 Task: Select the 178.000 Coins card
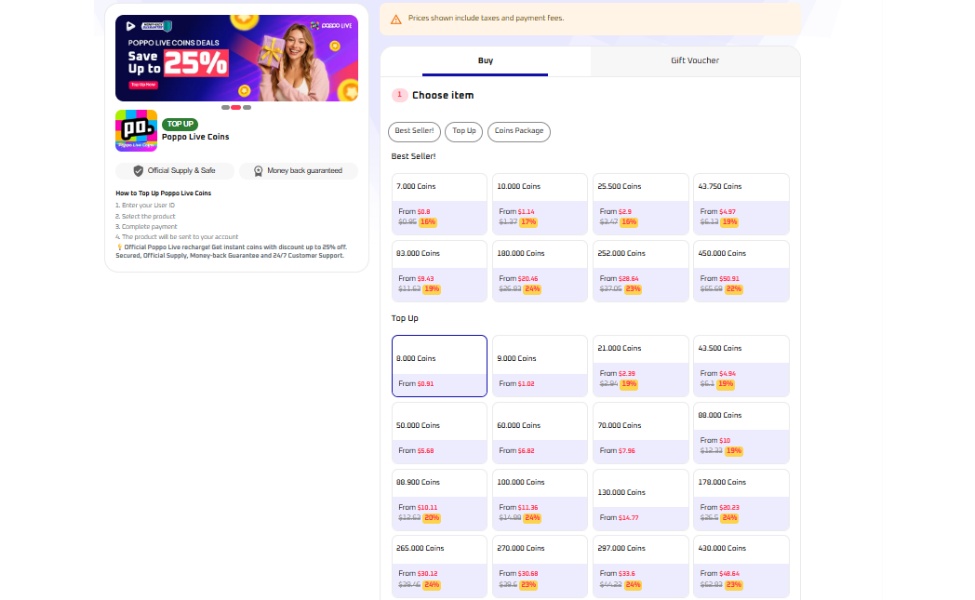[x=741, y=500]
